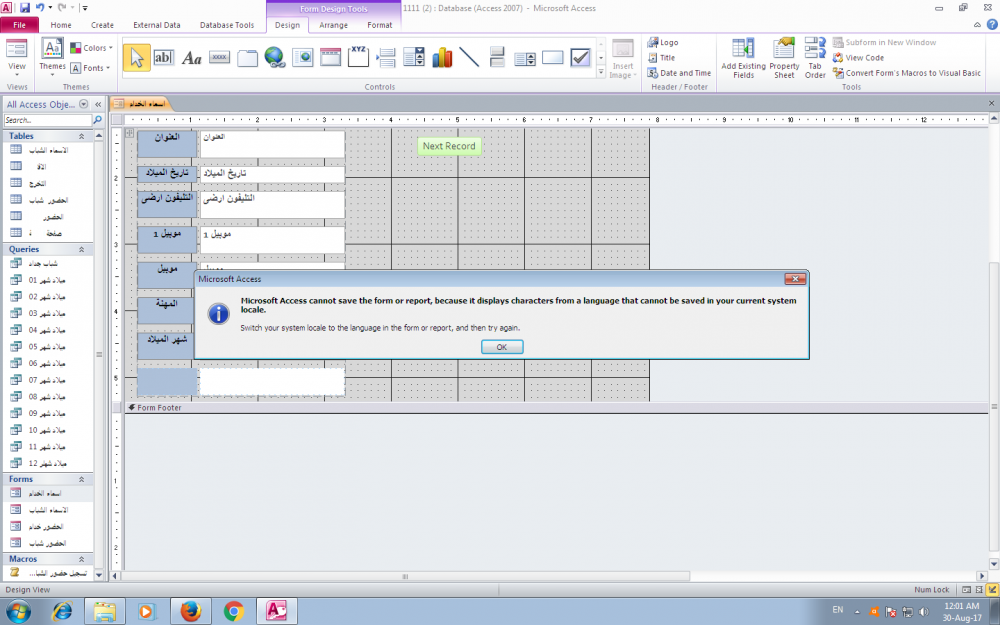This screenshot has height=625, width=1000.
Task: Select the Tab Control tool
Action: click(x=247, y=58)
